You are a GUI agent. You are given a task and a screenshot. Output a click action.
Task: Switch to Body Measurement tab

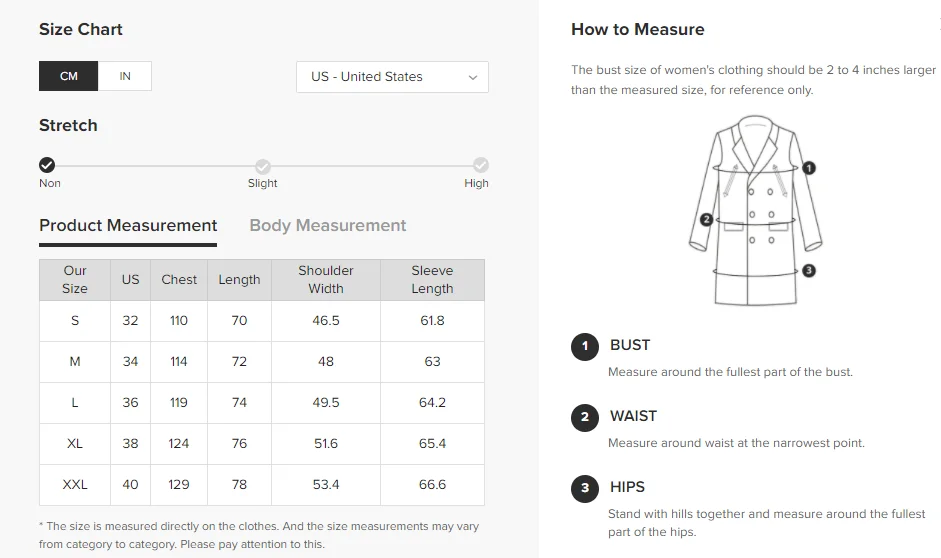point(328,226)
